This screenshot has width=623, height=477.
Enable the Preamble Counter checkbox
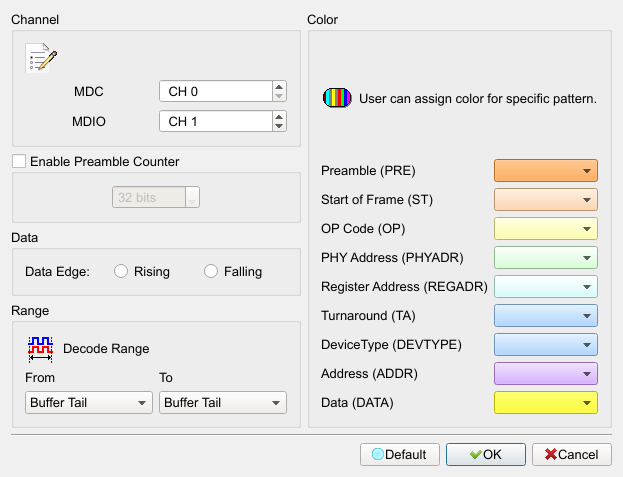coord(19,161)
